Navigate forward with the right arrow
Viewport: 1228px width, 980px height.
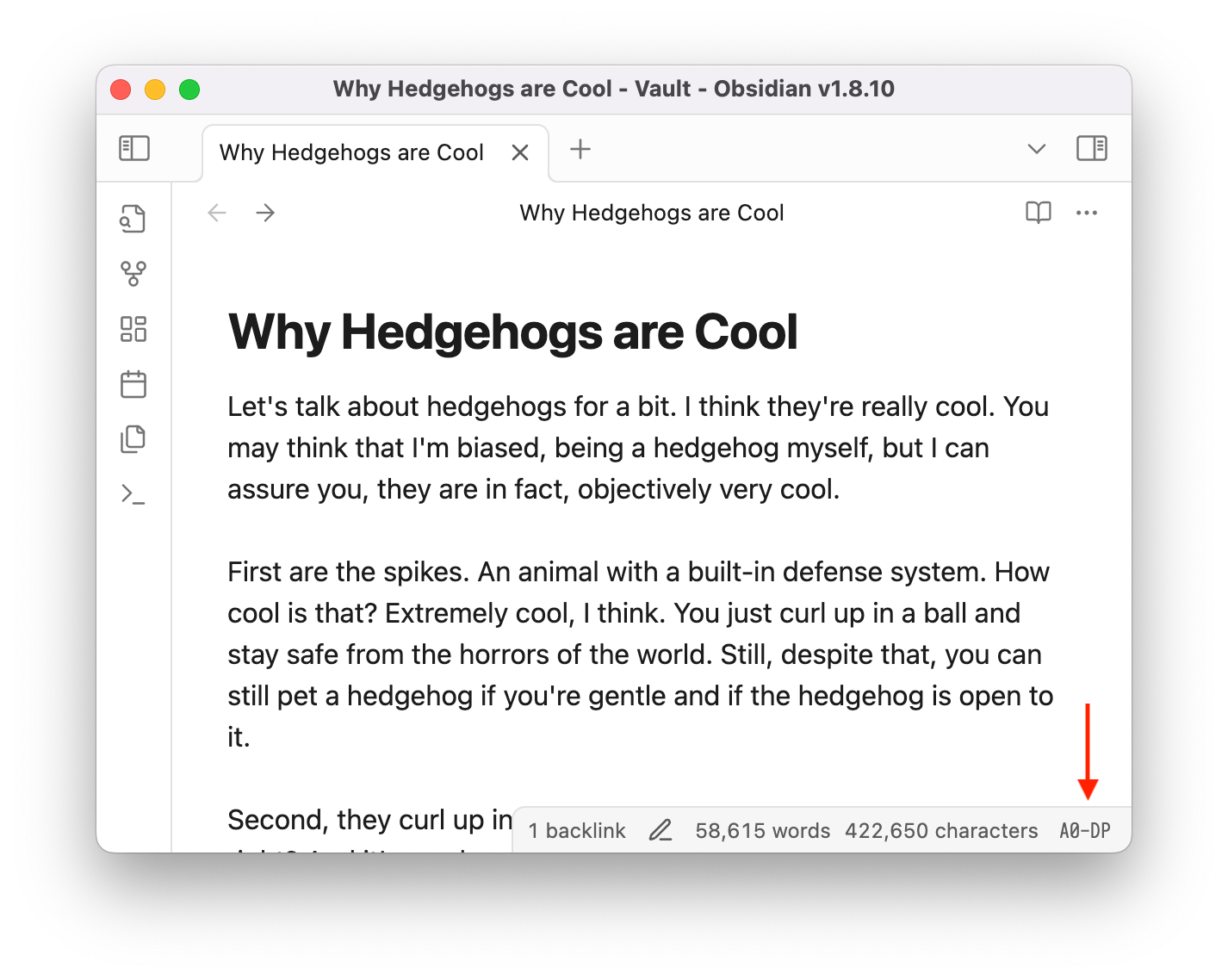pyautogui.click(x=265, y=213)
